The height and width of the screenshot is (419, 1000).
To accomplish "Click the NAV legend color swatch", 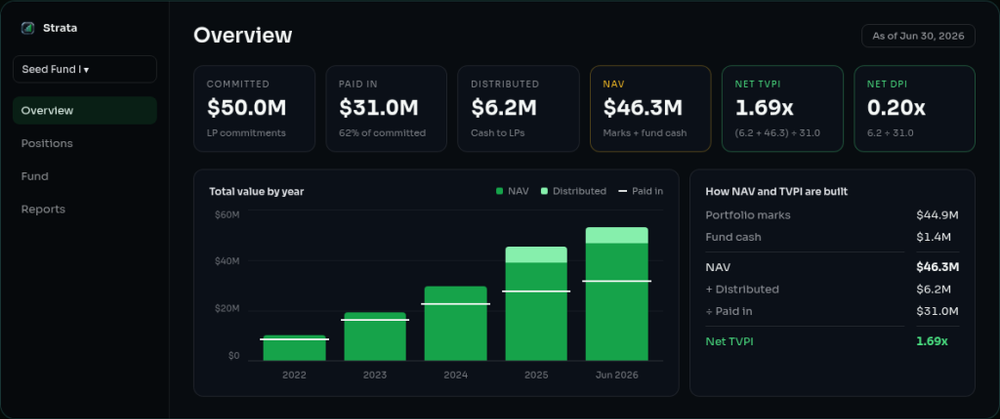I will click(x=500, y=191).
